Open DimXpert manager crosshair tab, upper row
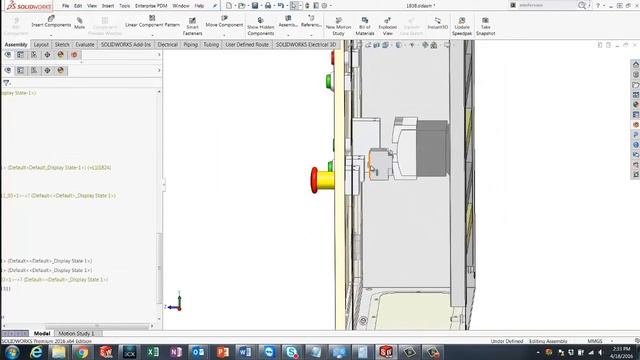The image size is (640, 360). tap(47, 55)
